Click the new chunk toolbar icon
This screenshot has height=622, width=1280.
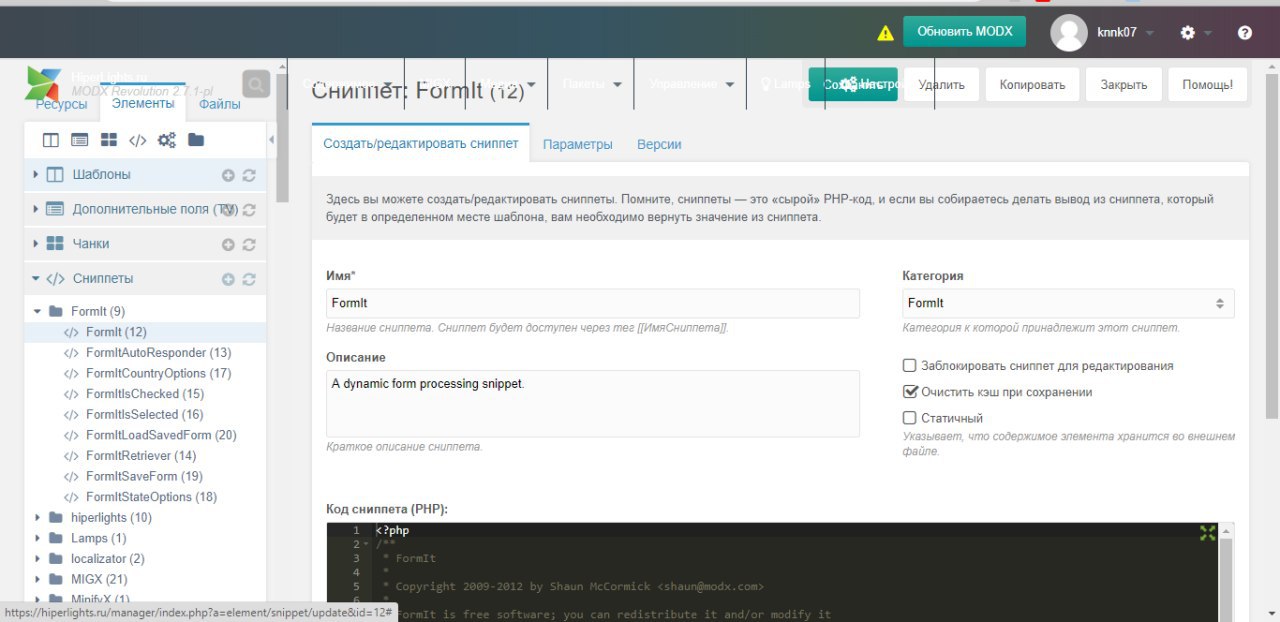point(108,140)
